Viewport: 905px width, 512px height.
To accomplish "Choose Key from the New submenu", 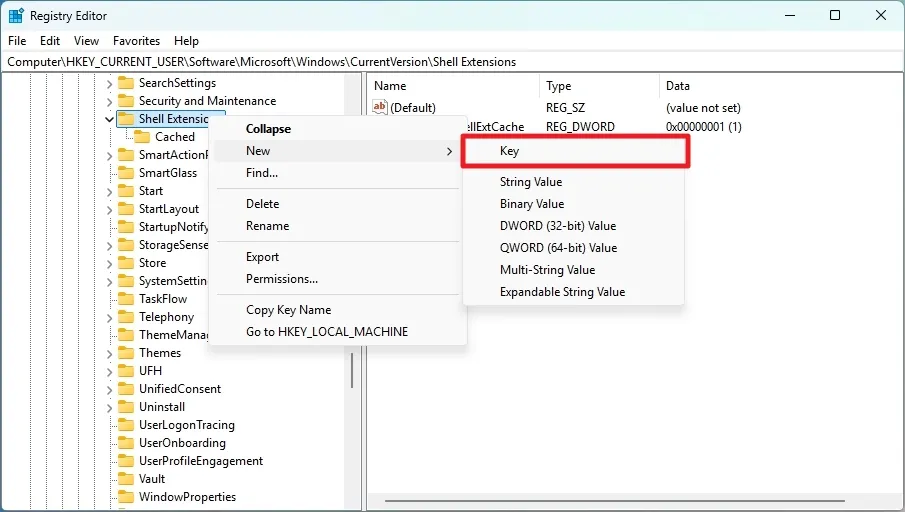I will pyautogui.click(x=575, y=151).
